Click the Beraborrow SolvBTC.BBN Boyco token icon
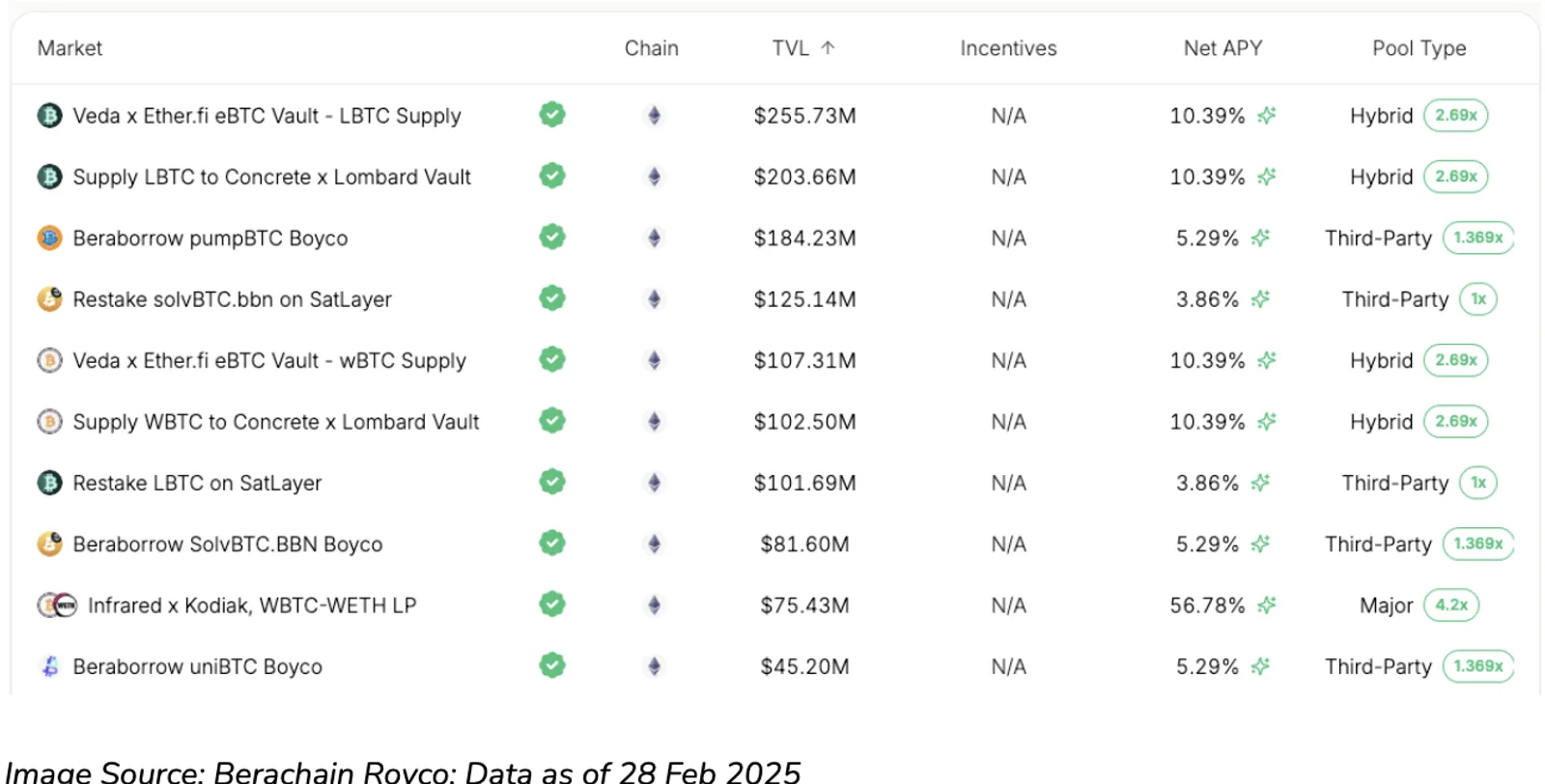The width and height of the screenshot is (1545, 784). click(x=49, y=545)
